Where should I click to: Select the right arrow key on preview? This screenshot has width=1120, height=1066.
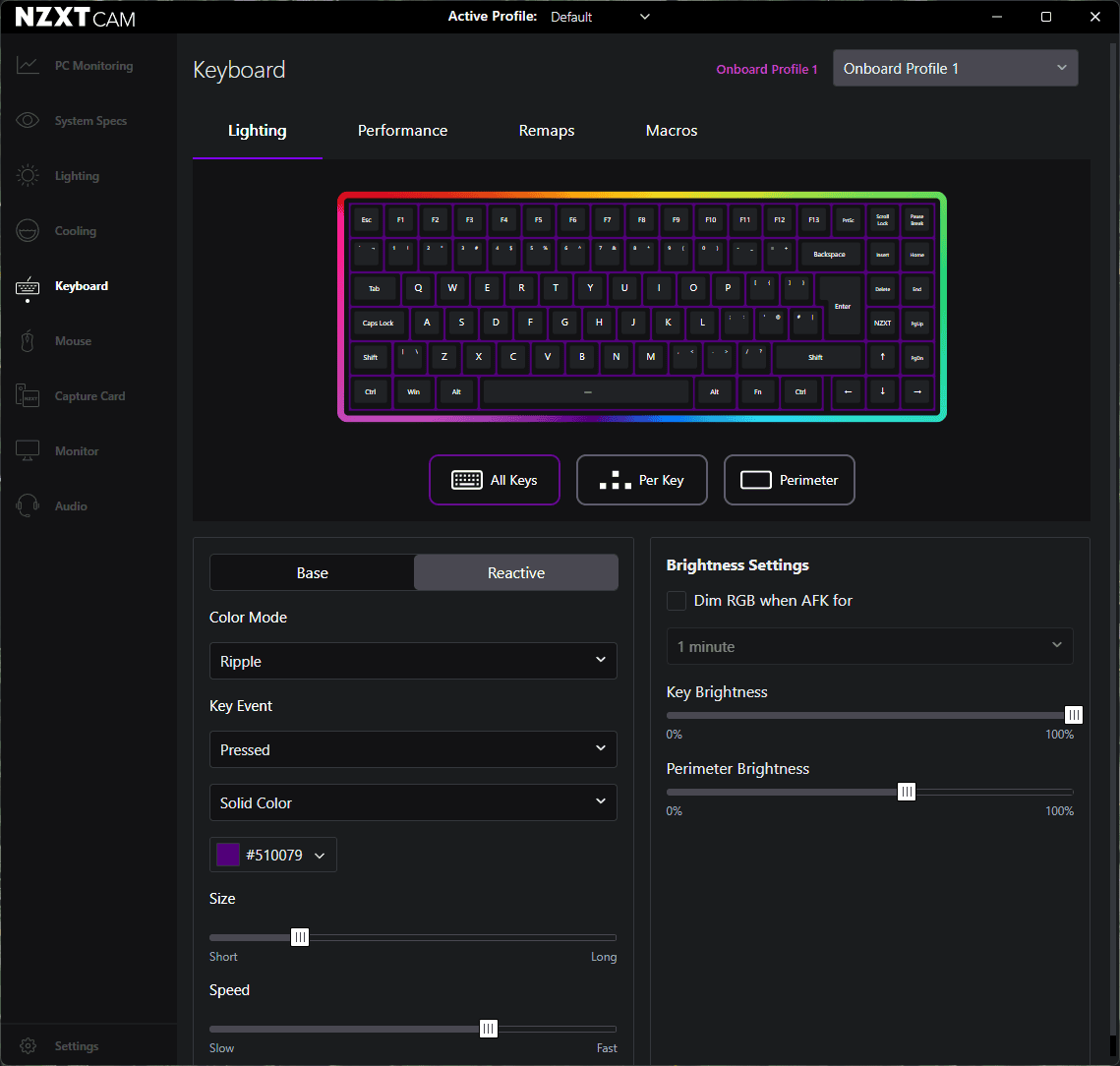(917, 391)
